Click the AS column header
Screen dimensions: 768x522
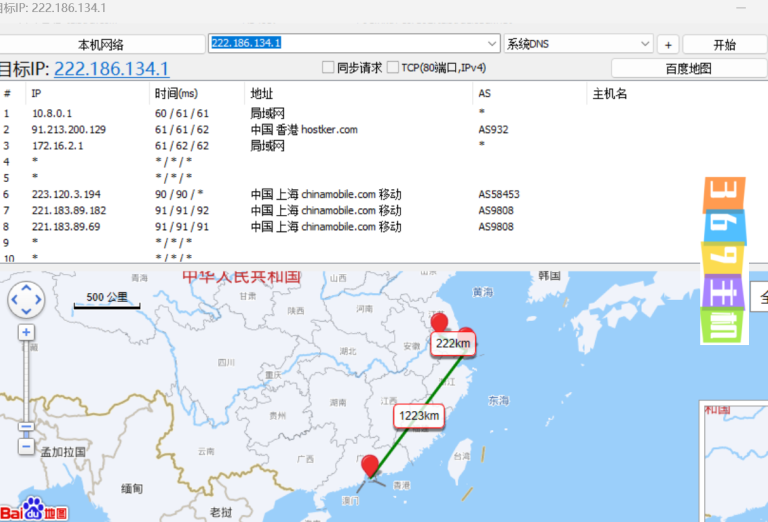click(529, 93)
